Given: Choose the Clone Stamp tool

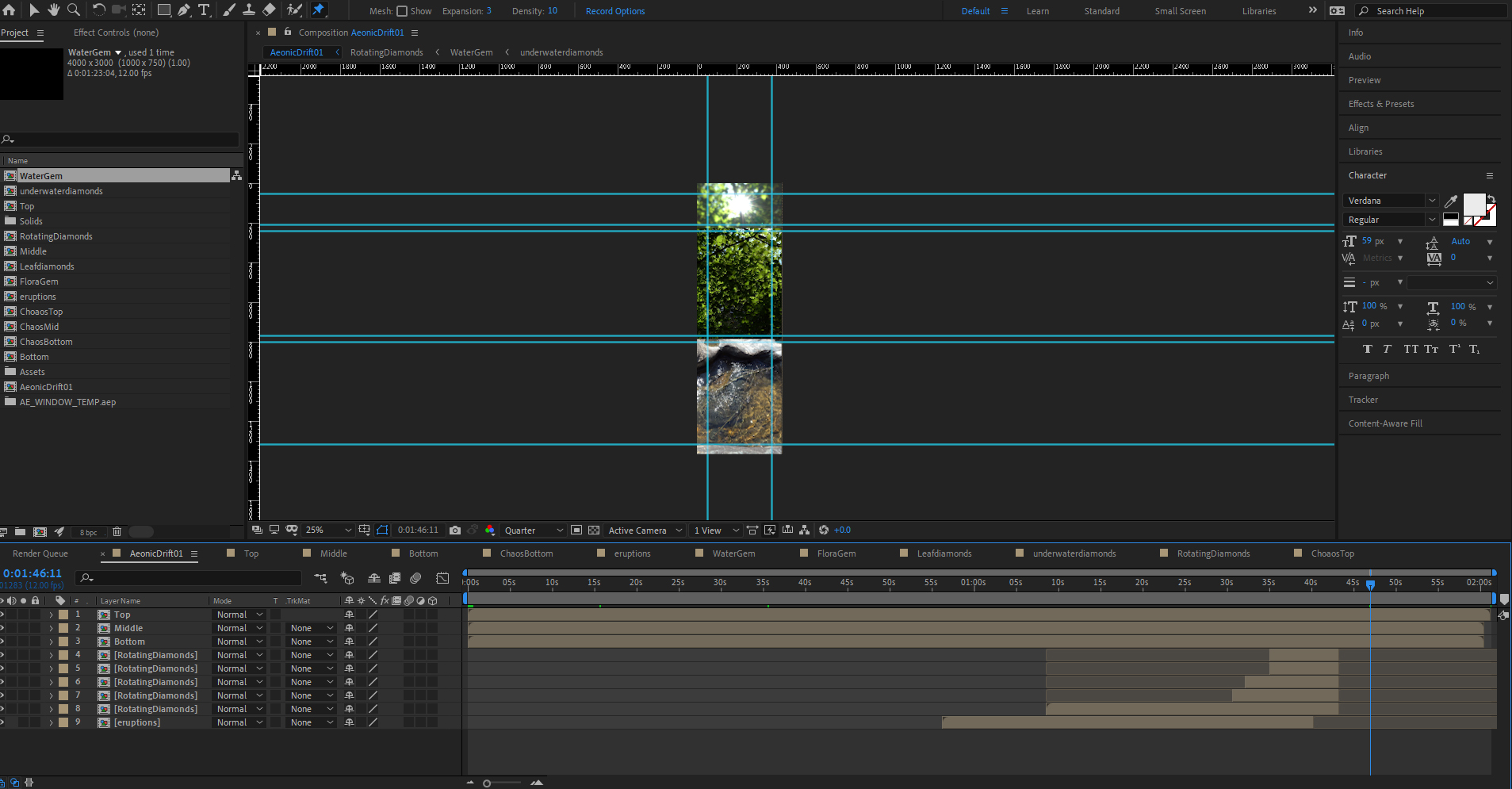Looking at the screenshot, I should click(248, 10).
